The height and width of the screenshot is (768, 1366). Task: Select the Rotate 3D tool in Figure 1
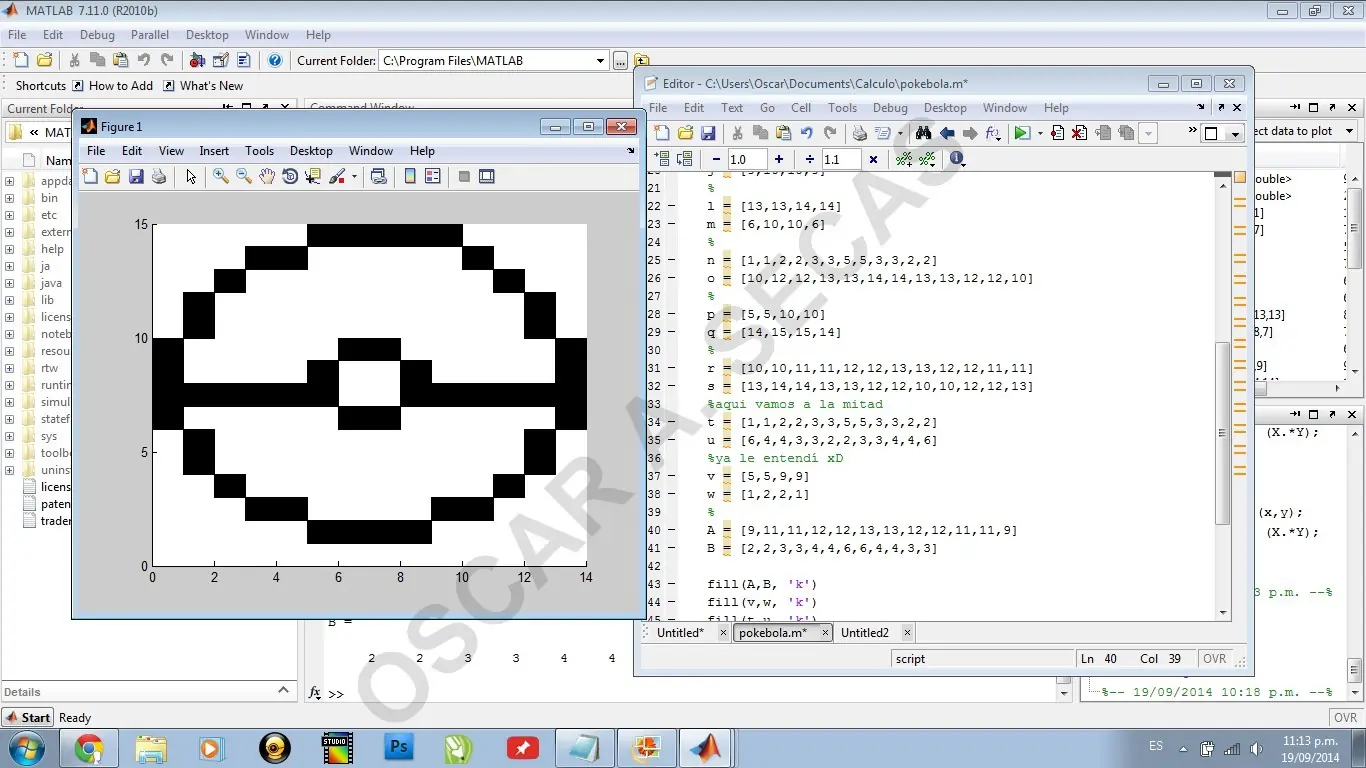tap(290, 177)
